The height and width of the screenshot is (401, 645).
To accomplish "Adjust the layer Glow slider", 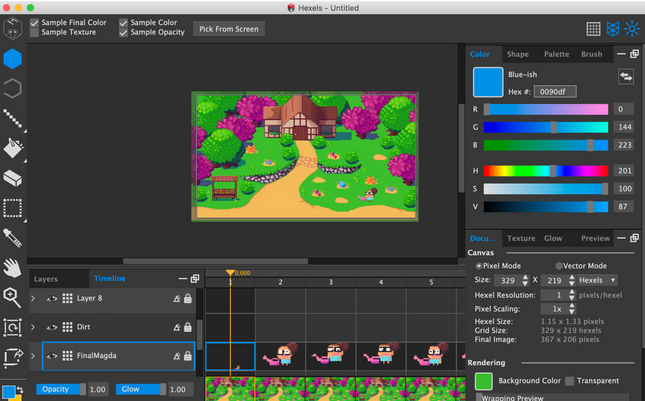I will tap(141, 389).
